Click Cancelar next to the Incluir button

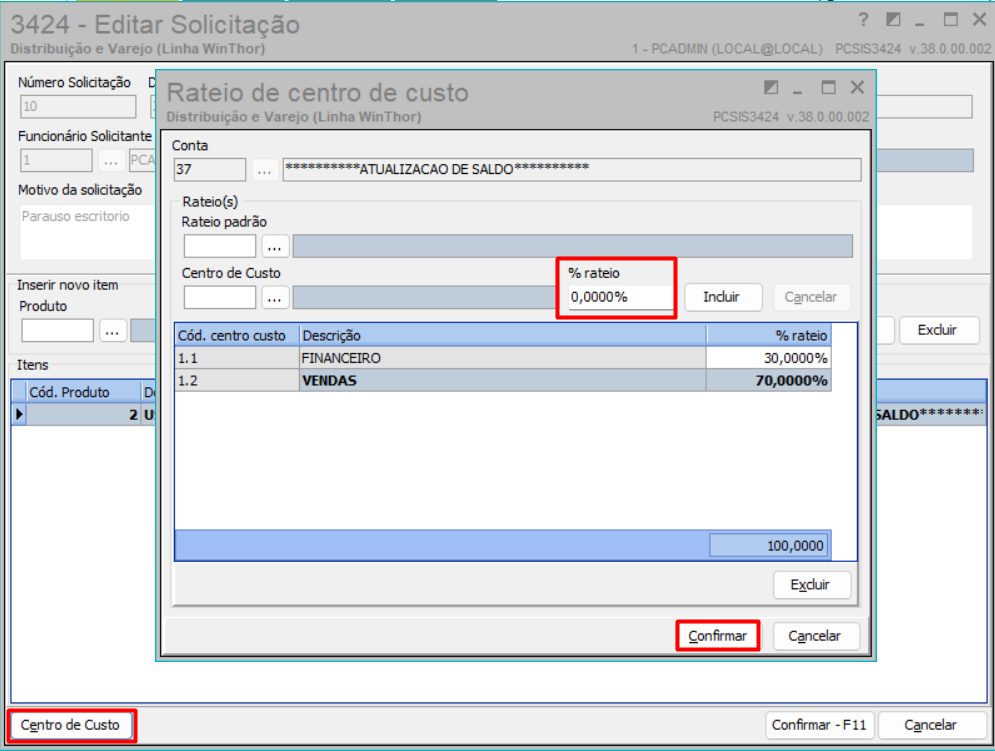point(811,297)
